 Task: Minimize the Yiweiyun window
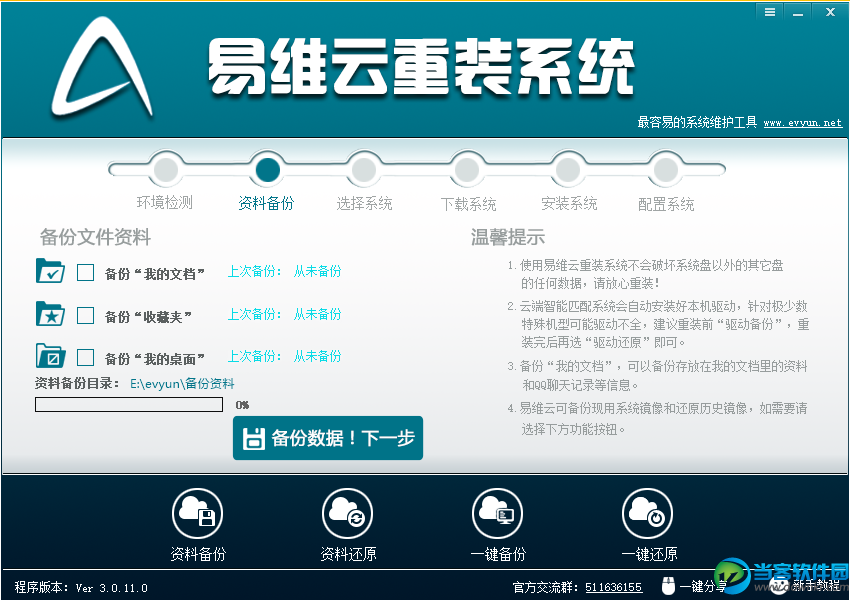(x=798, y=12)
